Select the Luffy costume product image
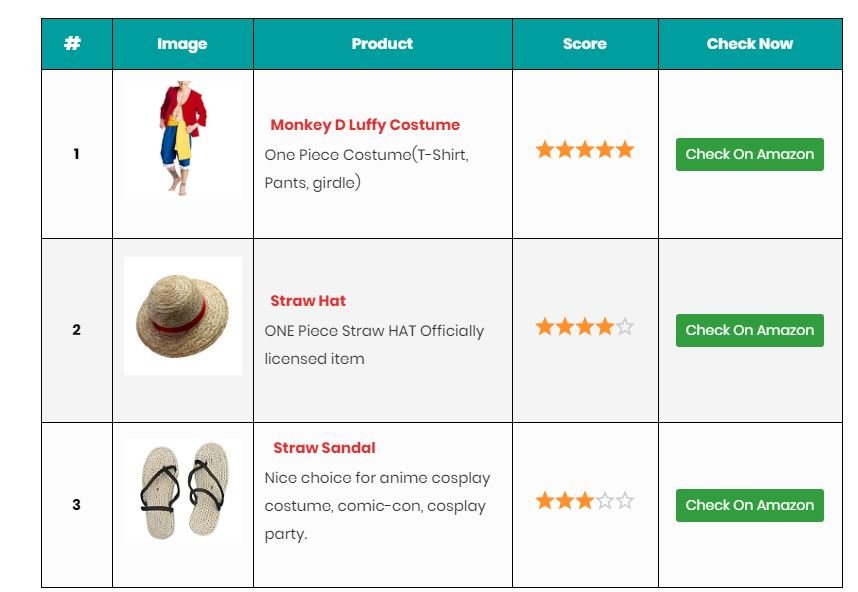Screen dimensions: 858x592 [183, 139]
